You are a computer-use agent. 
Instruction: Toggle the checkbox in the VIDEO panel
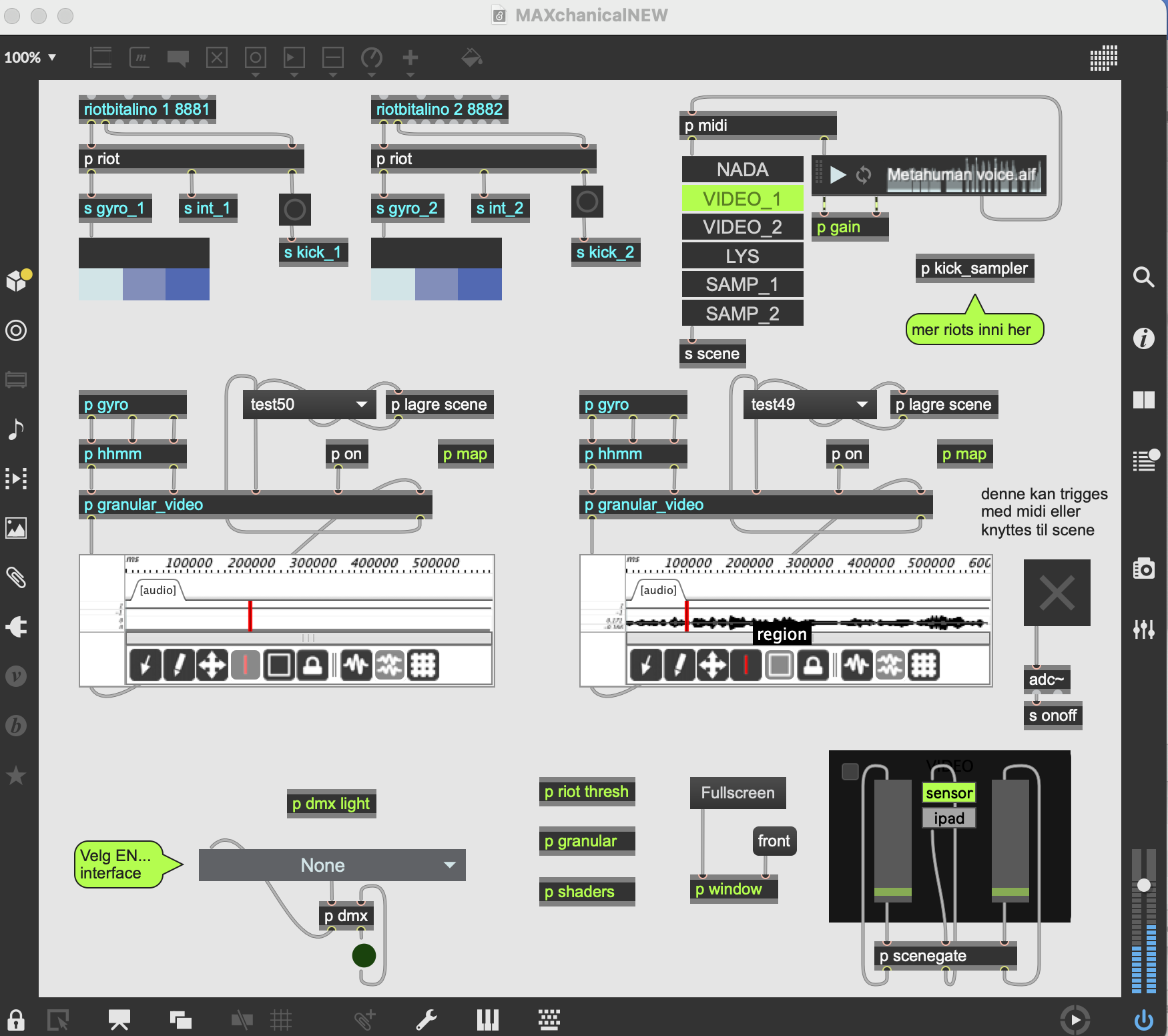pos(850,772)
